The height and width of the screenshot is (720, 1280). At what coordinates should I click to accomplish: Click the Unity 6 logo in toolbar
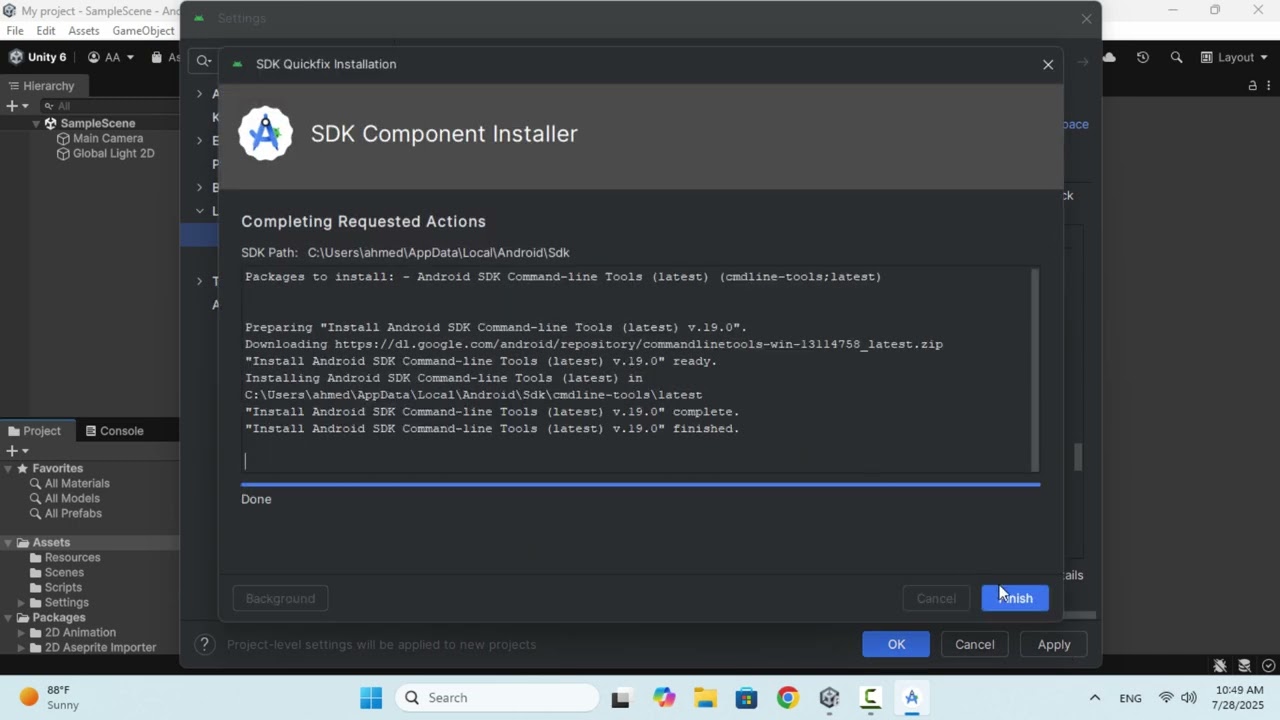(38, 57)
